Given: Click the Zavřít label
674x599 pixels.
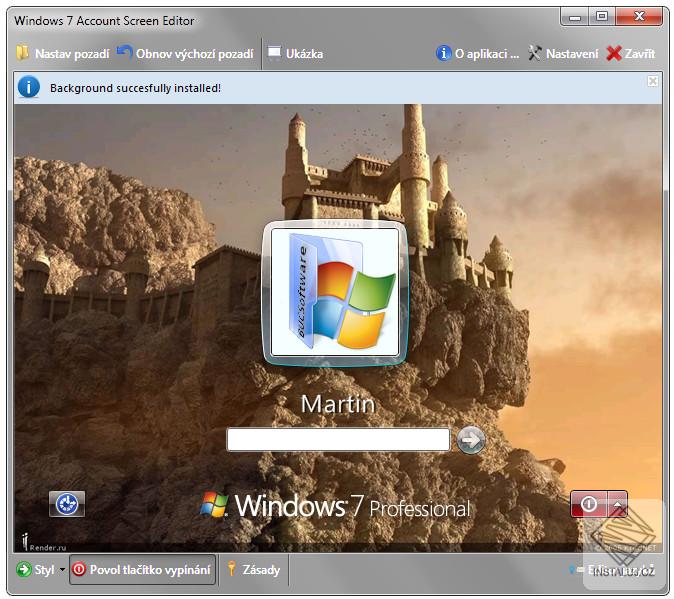Looking at the screenshot, I should (x=640, y=54).
